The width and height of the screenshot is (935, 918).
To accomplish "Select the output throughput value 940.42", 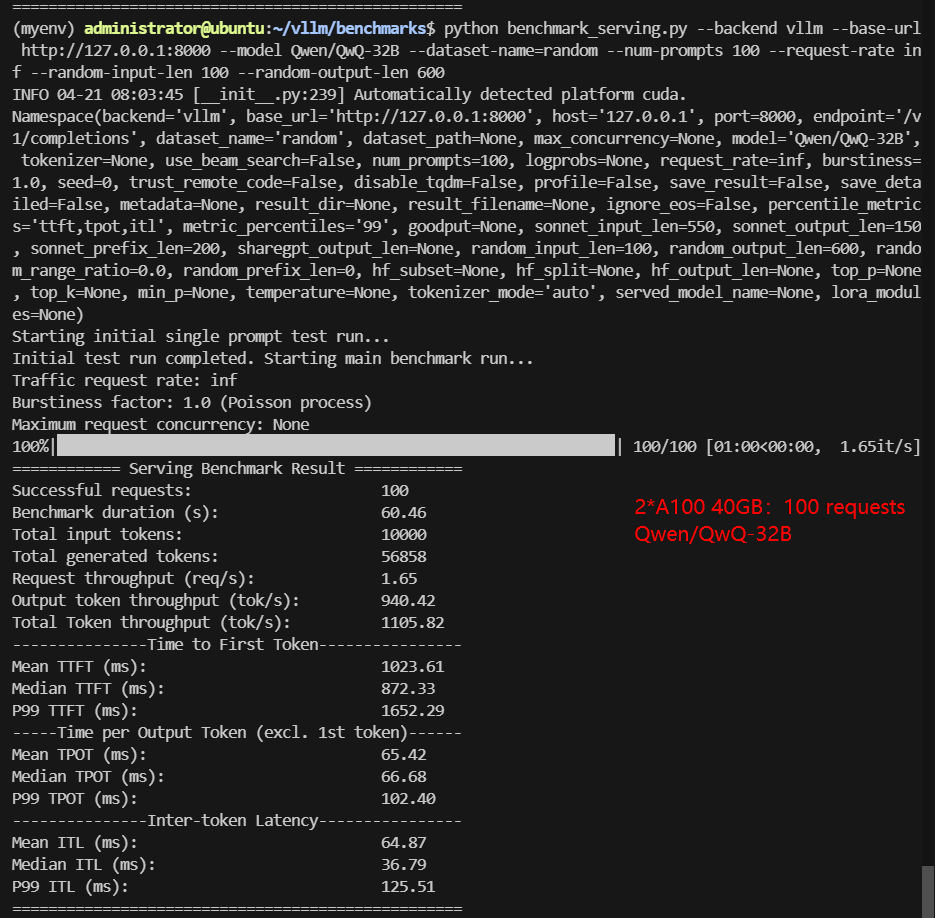I will click(408, 601).
